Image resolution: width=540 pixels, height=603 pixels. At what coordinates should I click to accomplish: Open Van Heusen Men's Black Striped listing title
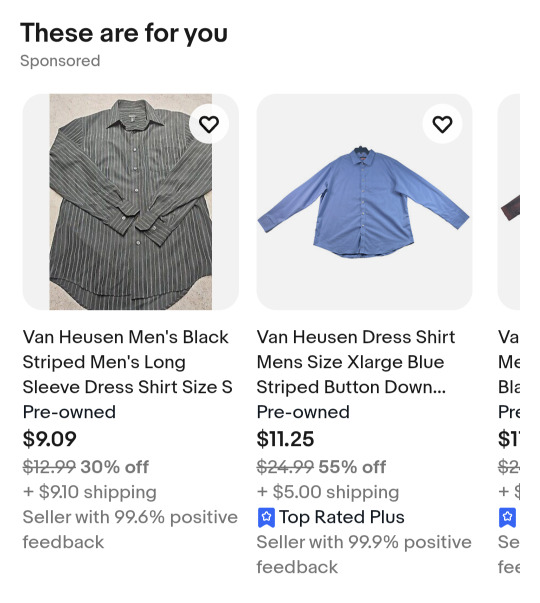tap(127, 362)
